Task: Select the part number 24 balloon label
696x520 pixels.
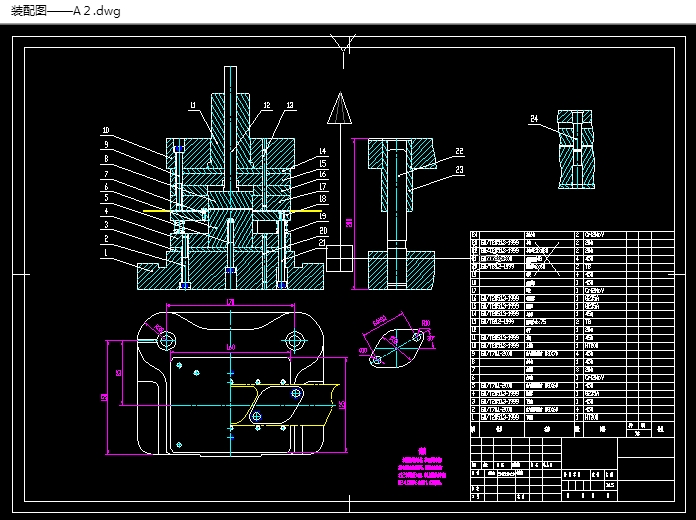Action: [x=534, y=119]
